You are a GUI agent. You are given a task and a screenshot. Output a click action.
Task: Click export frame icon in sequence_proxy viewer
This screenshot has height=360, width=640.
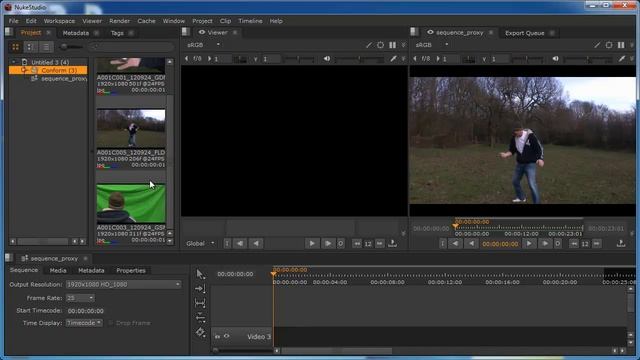(x=621, y=244)
